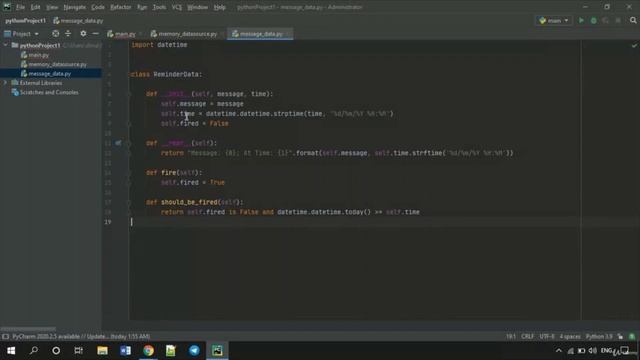This screenshot has height=360, width=640.
Task: Open File Explorer from taskbar
Action: [x=102, y=351]
